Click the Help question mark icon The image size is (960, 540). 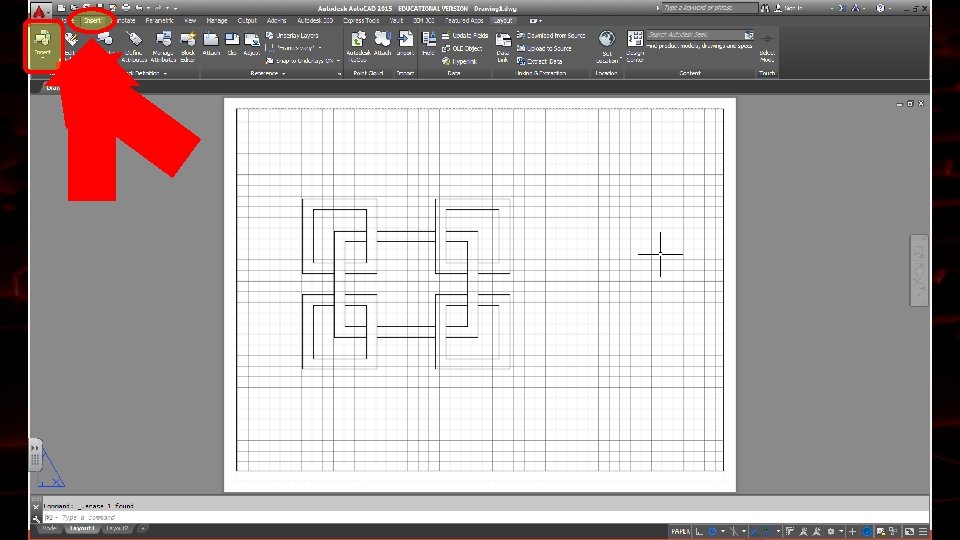(x=880, y=8)
